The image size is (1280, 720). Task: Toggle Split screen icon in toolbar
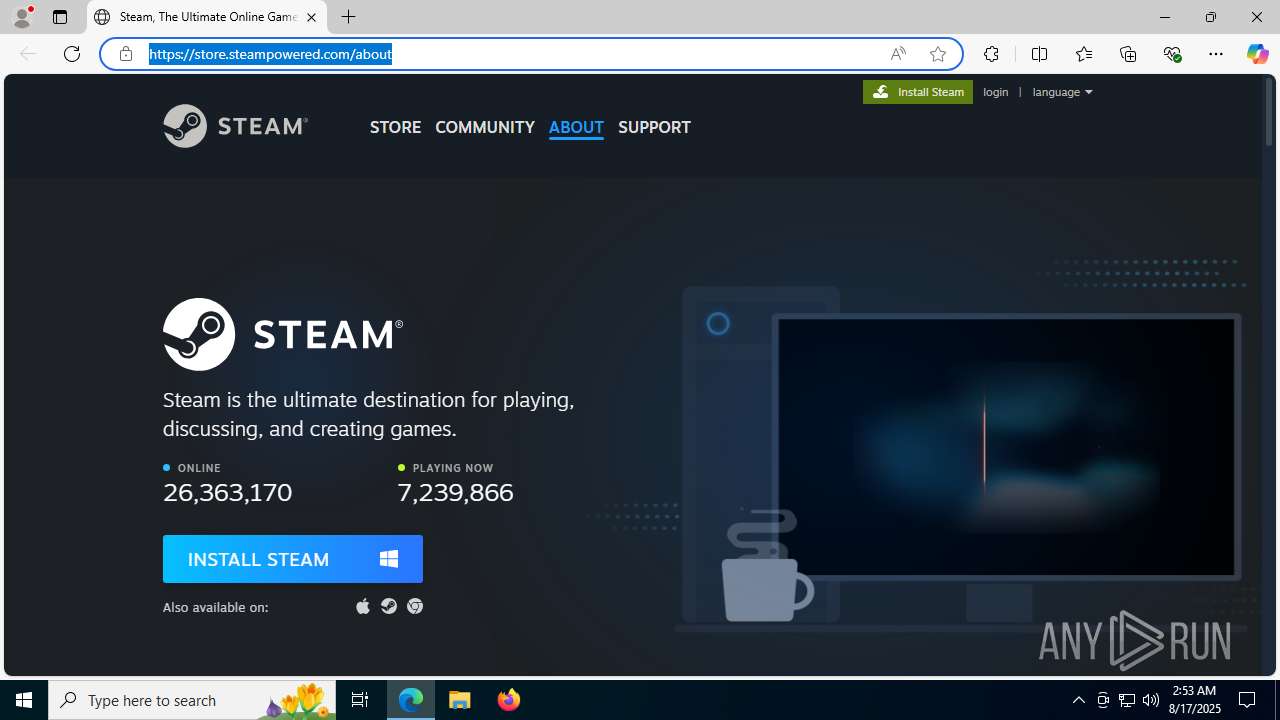click(1039, 54)
